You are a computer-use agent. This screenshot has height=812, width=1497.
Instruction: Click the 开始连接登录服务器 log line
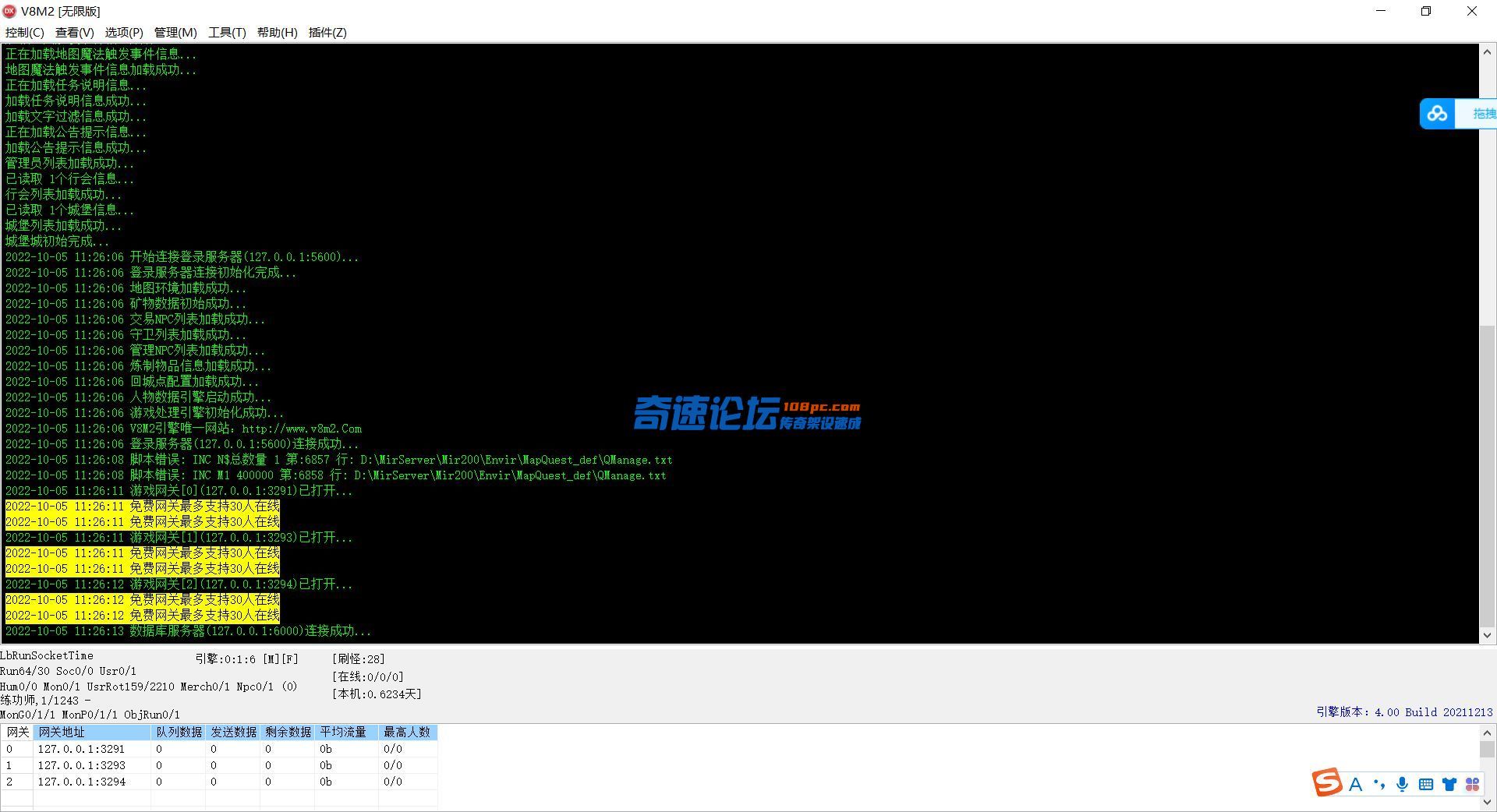(182, 257)
